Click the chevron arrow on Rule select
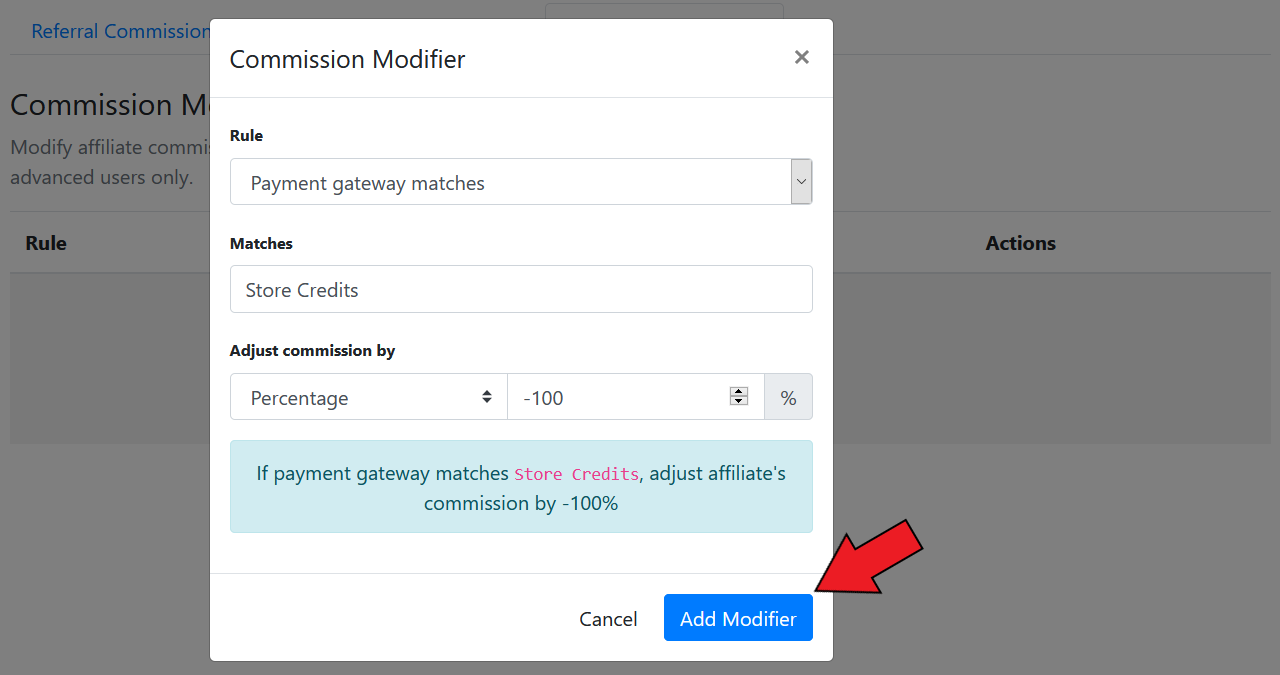This screenshot has width=1280, height=675. click(801, 182)
